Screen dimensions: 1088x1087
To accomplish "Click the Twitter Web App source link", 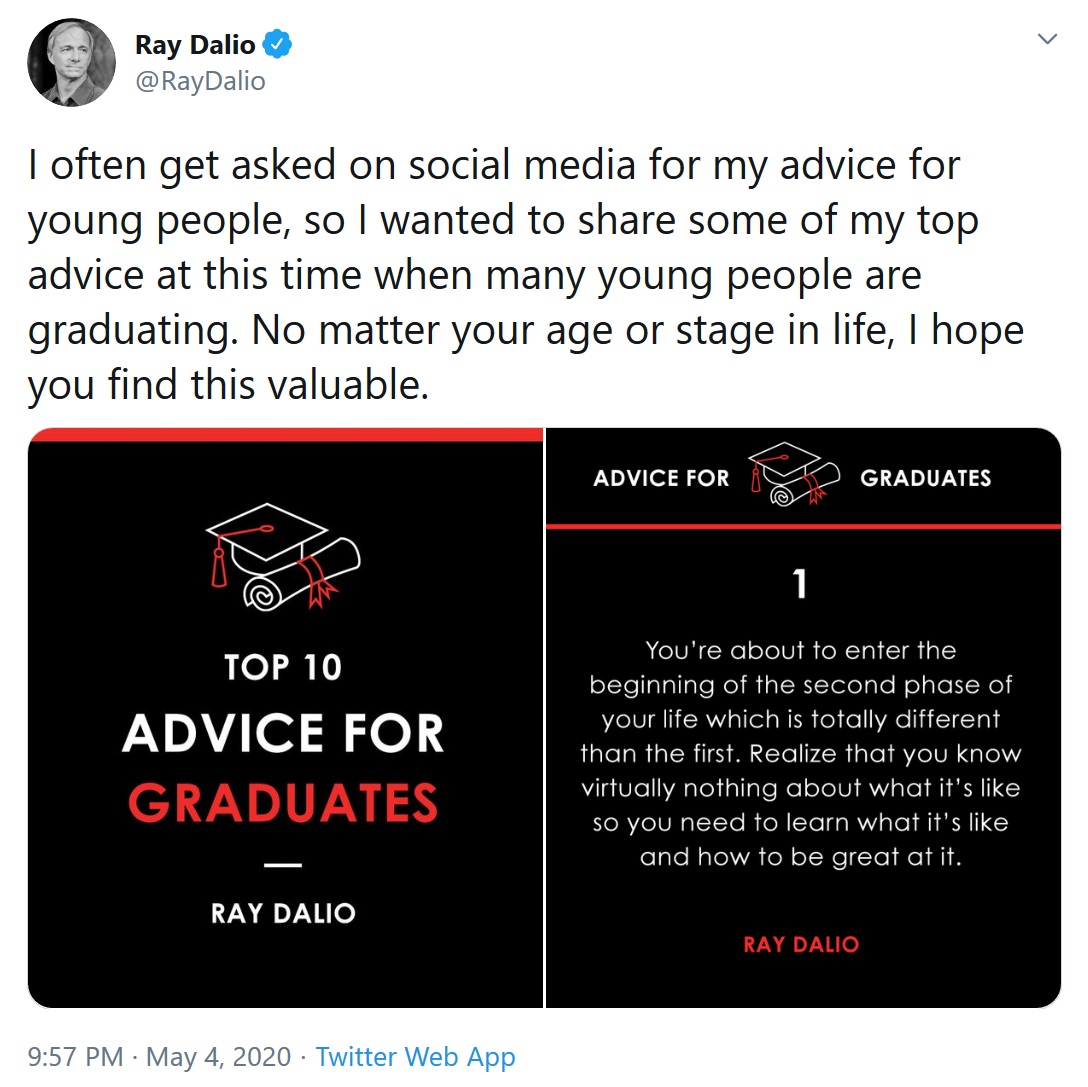I will [x=415, y=1057].
